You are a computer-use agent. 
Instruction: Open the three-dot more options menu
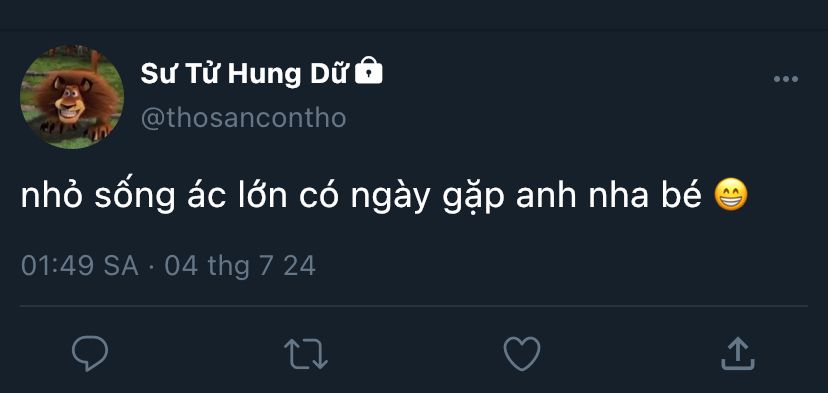786,79
